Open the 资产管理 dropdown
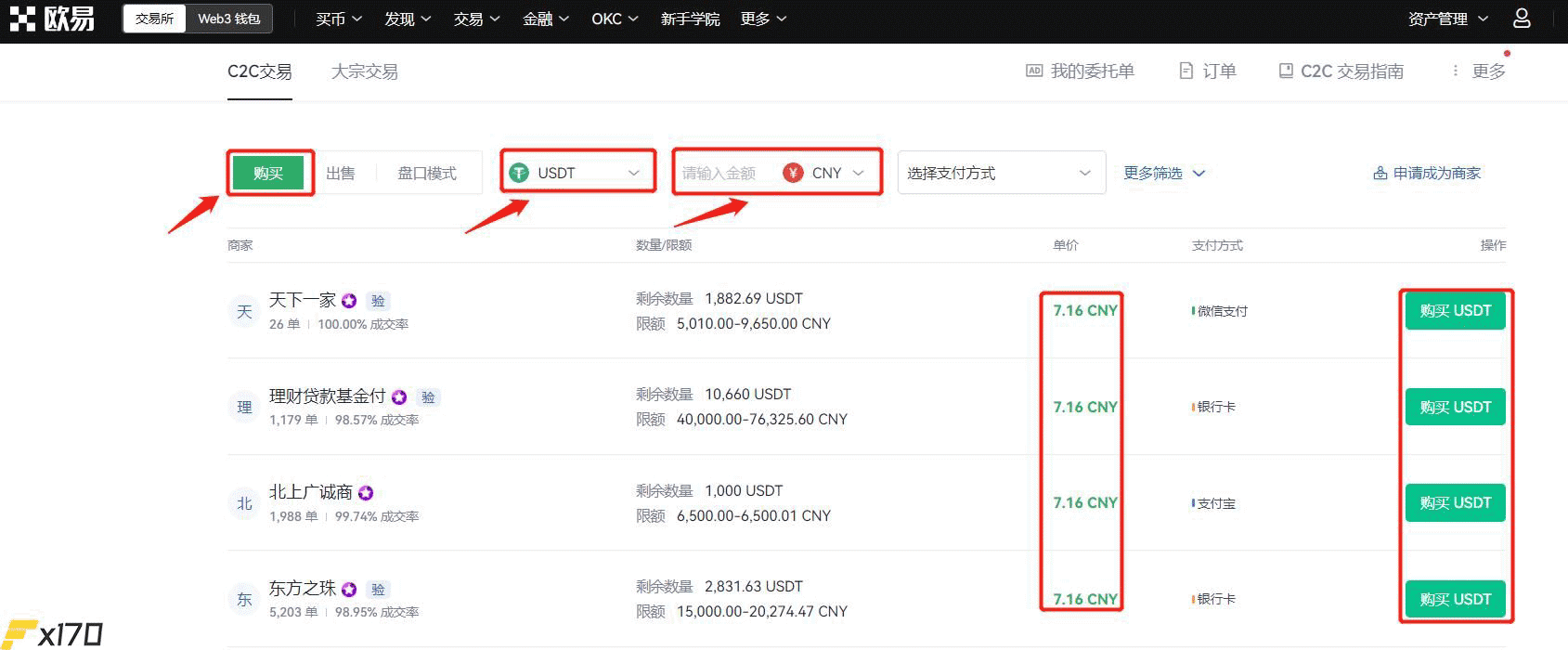 (1448, 19)
